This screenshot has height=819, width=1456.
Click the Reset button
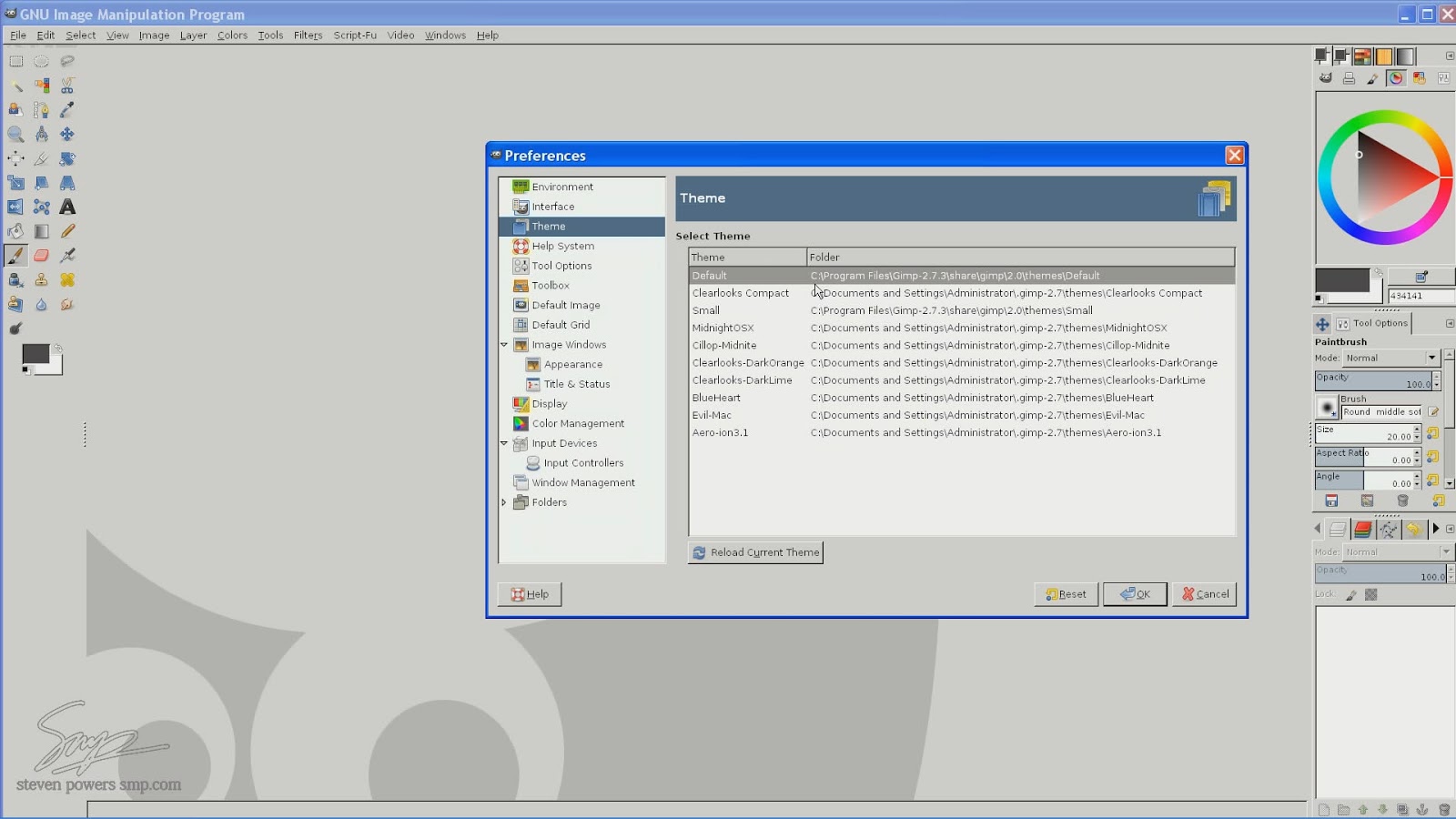[1066, 594]
